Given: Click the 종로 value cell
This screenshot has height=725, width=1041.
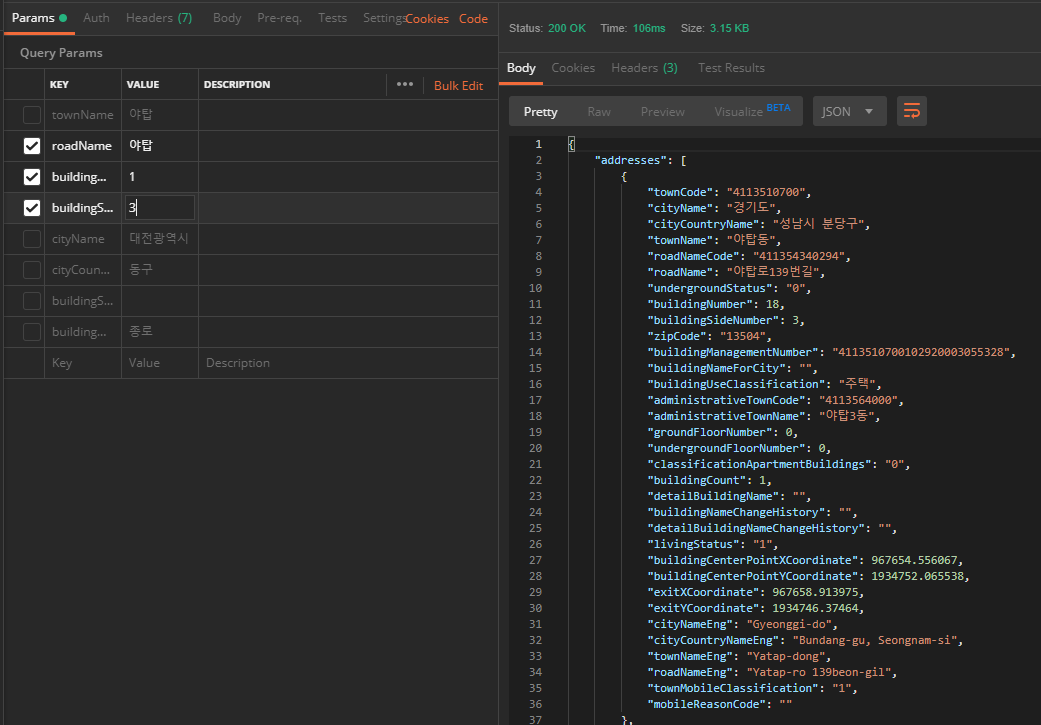Looking at the screenshot, I should [160, 332].
